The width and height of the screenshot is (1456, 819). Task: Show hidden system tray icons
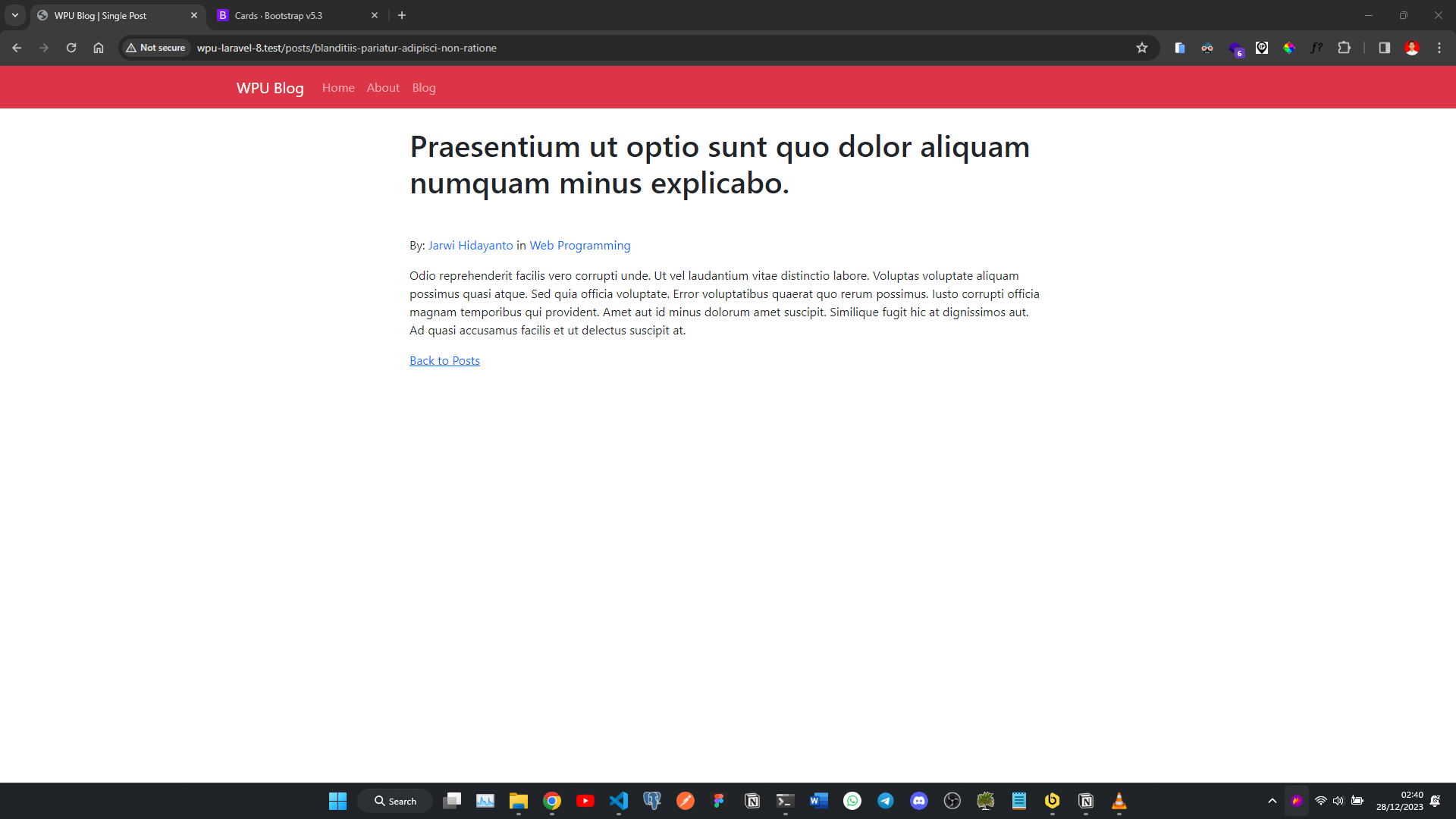click(1272, 801)
